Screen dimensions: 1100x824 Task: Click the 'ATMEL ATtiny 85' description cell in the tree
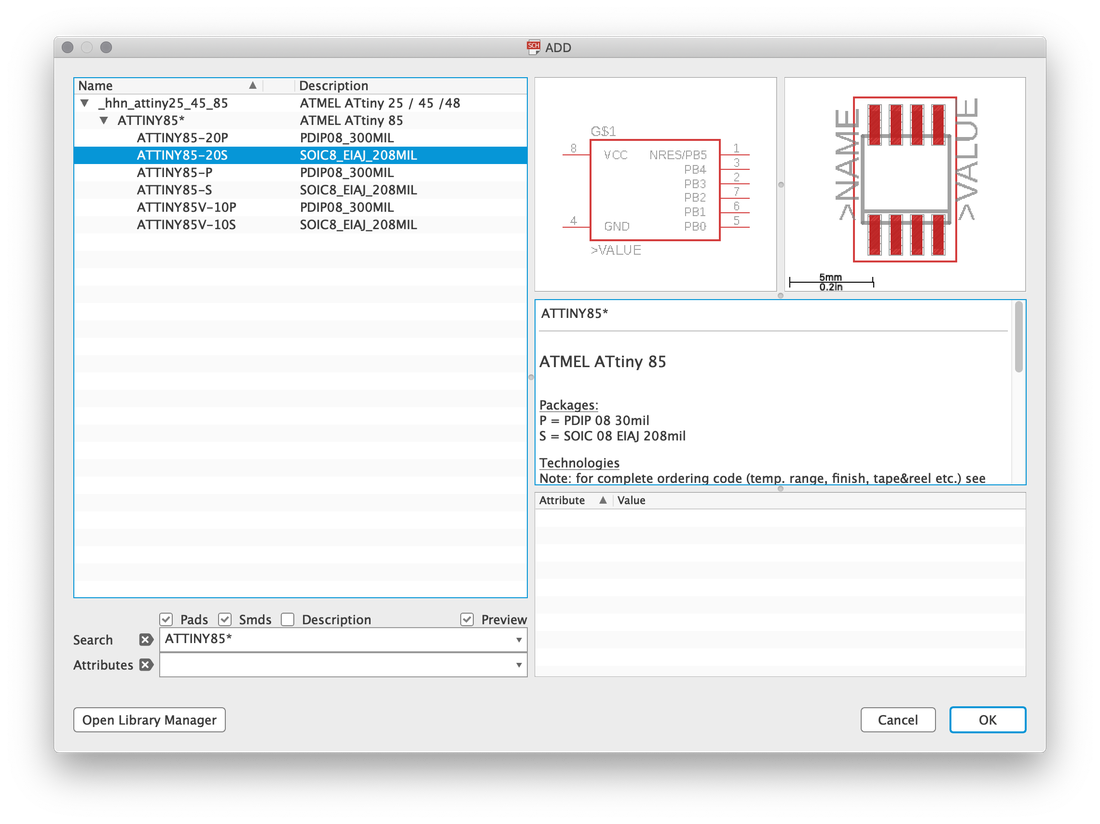click(x=351, y=121)
